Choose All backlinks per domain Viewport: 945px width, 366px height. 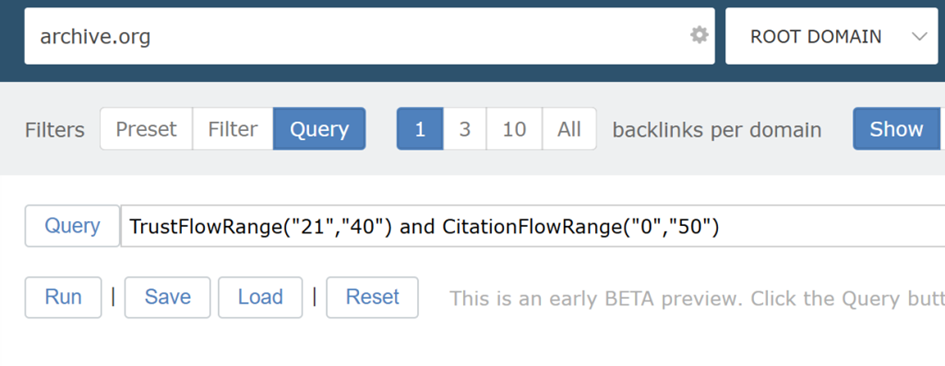[x=569, y=129]
